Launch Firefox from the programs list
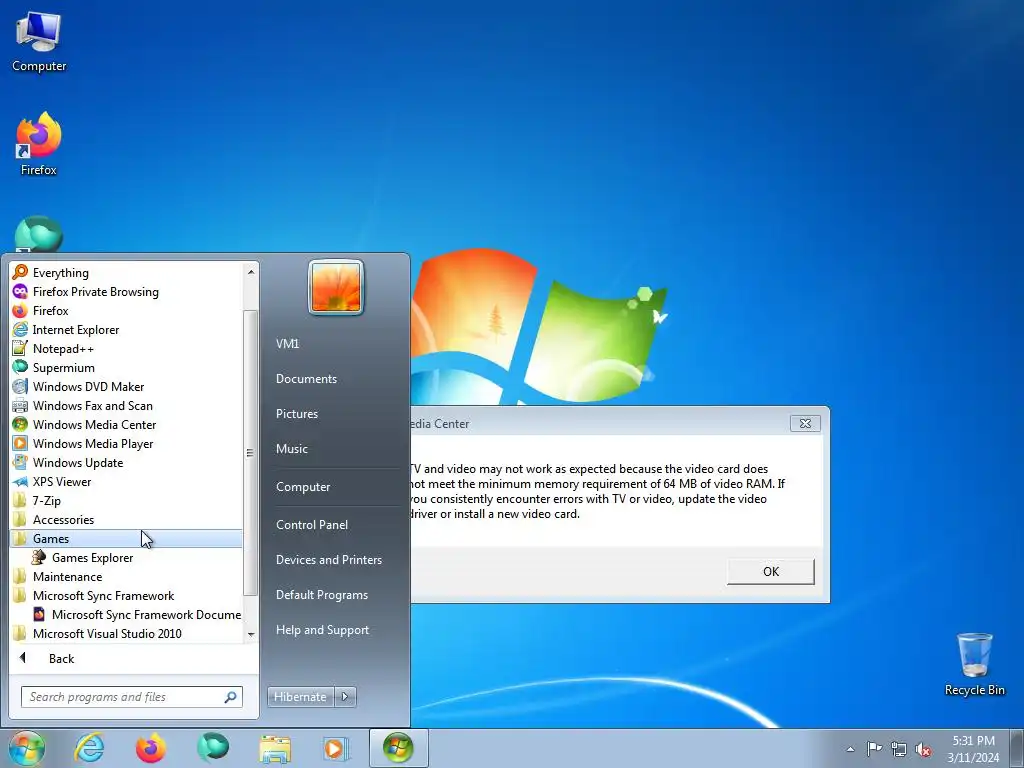Screen dimensions: 1024x768 pos(126,311)
